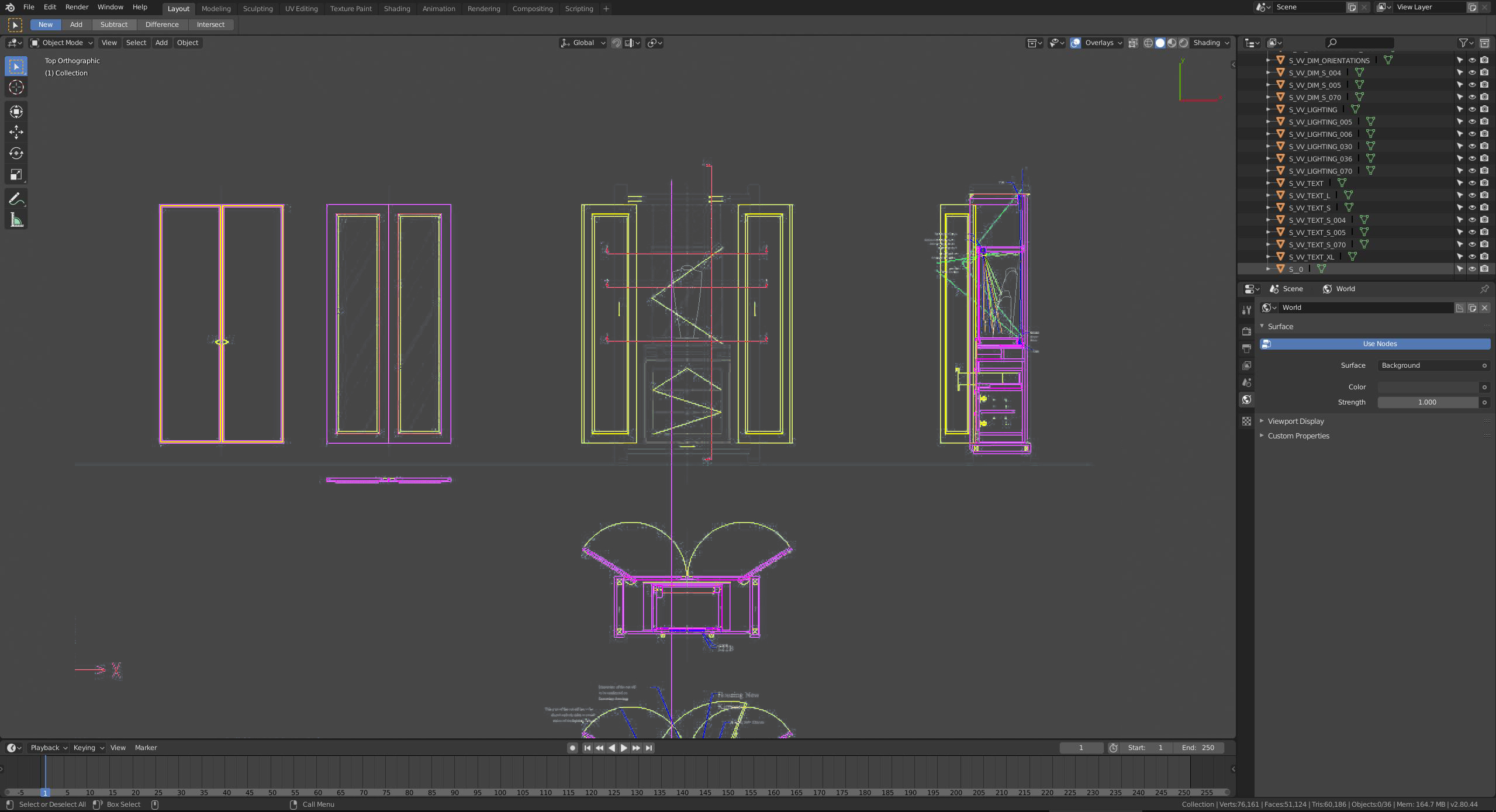Open the Texture properties tab icon
Image resolution: width=1496 pixels, height=812 pixels.
click(1246, 421)
